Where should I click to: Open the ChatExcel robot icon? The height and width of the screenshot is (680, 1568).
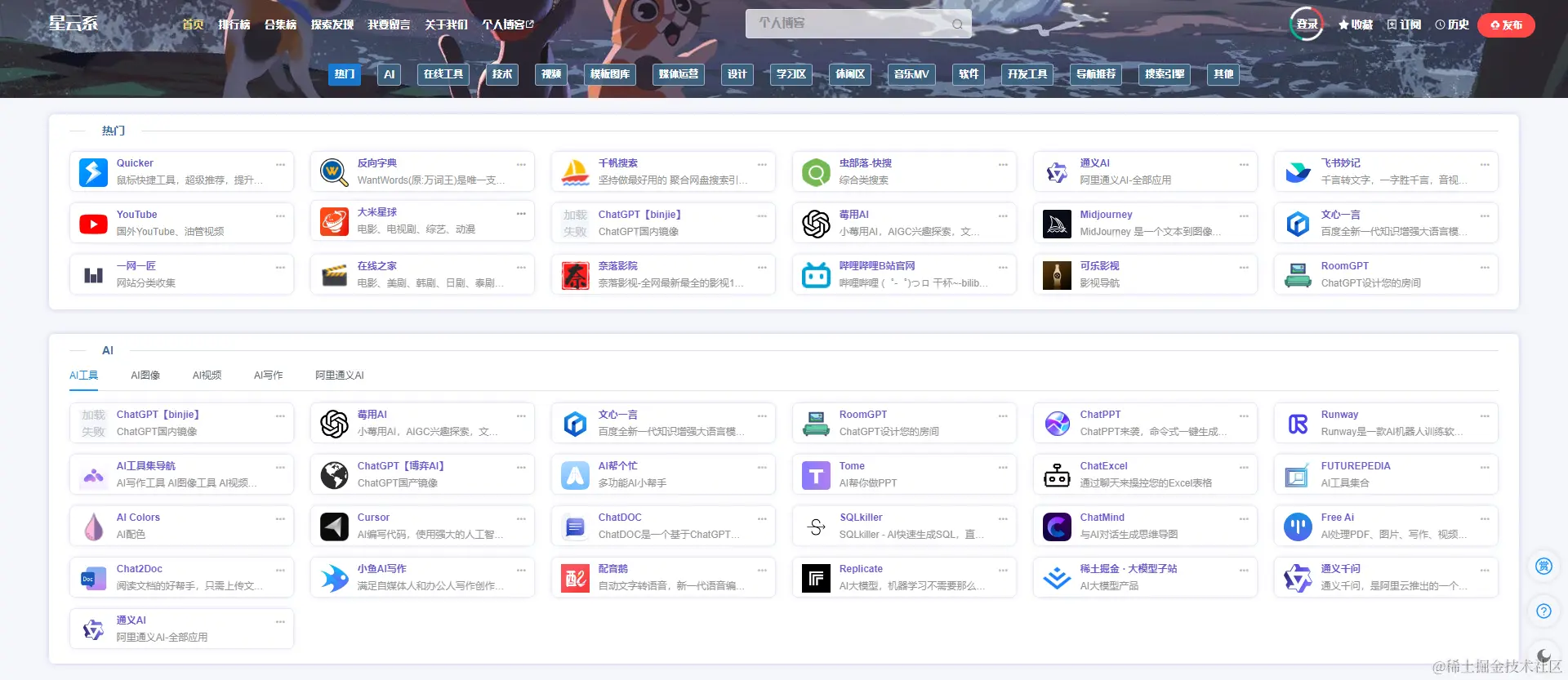pos(1057,475)
